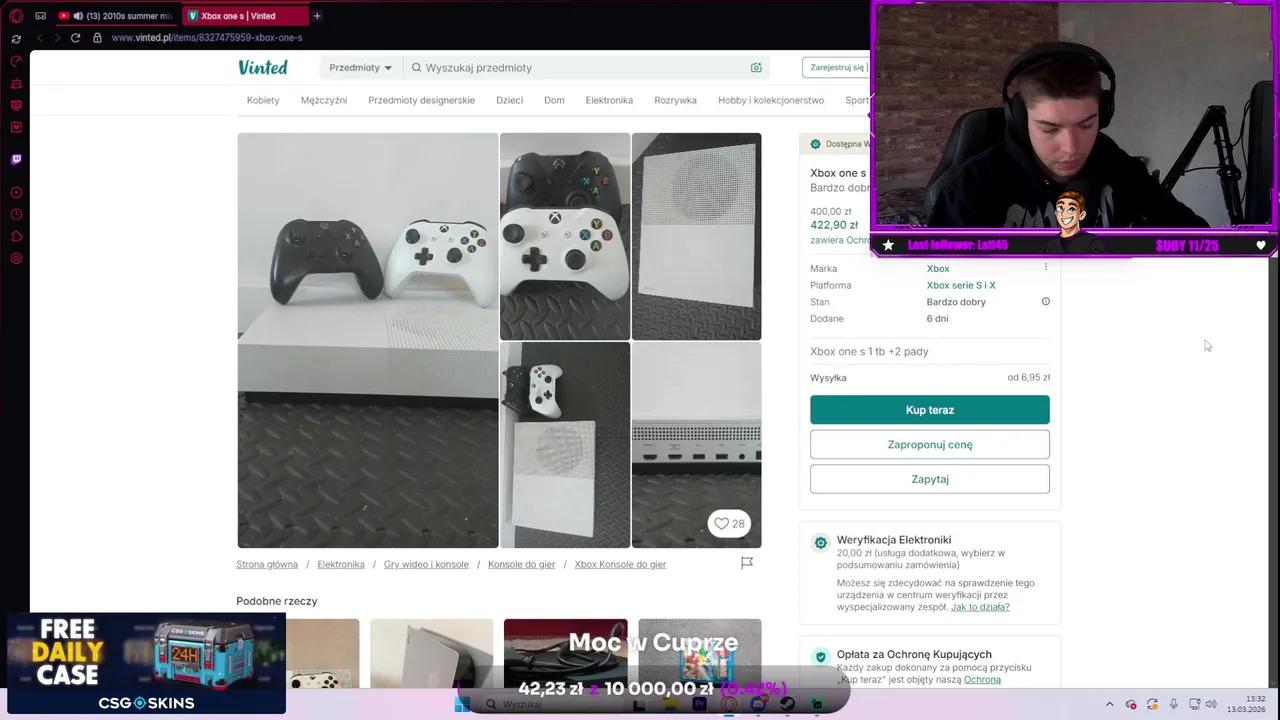Open Extensions cube icon in sidebar
This screenshot has height=720, width=1280.
tap(16, 237)
